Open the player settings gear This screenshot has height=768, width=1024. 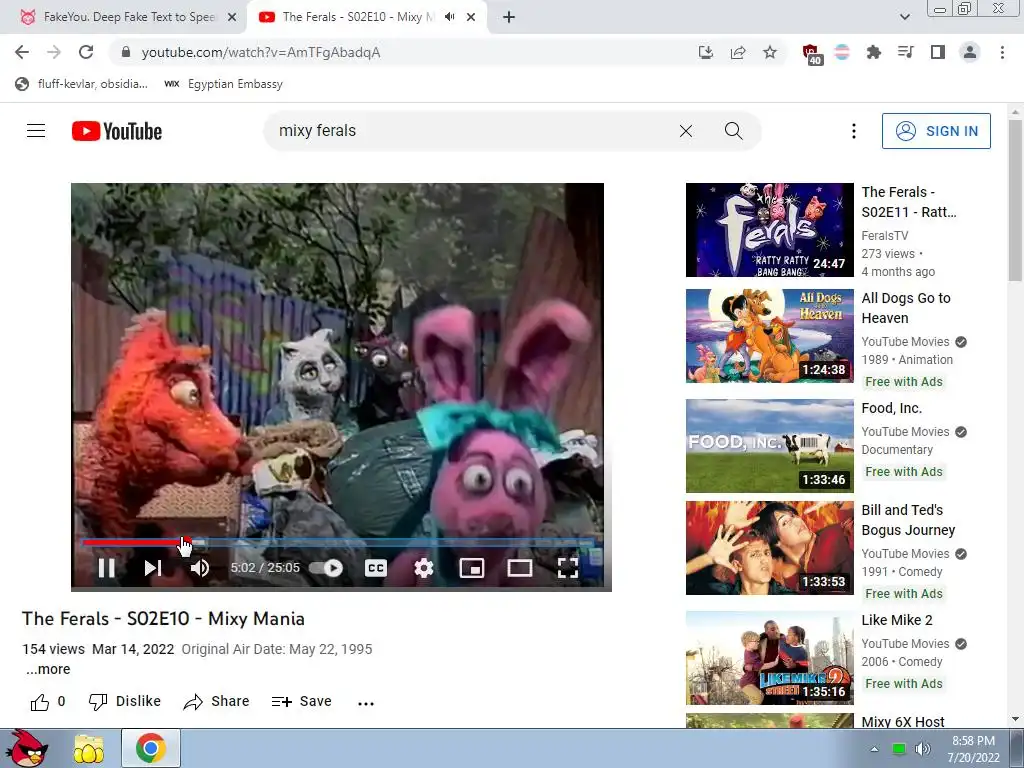(x=424, y=568)
